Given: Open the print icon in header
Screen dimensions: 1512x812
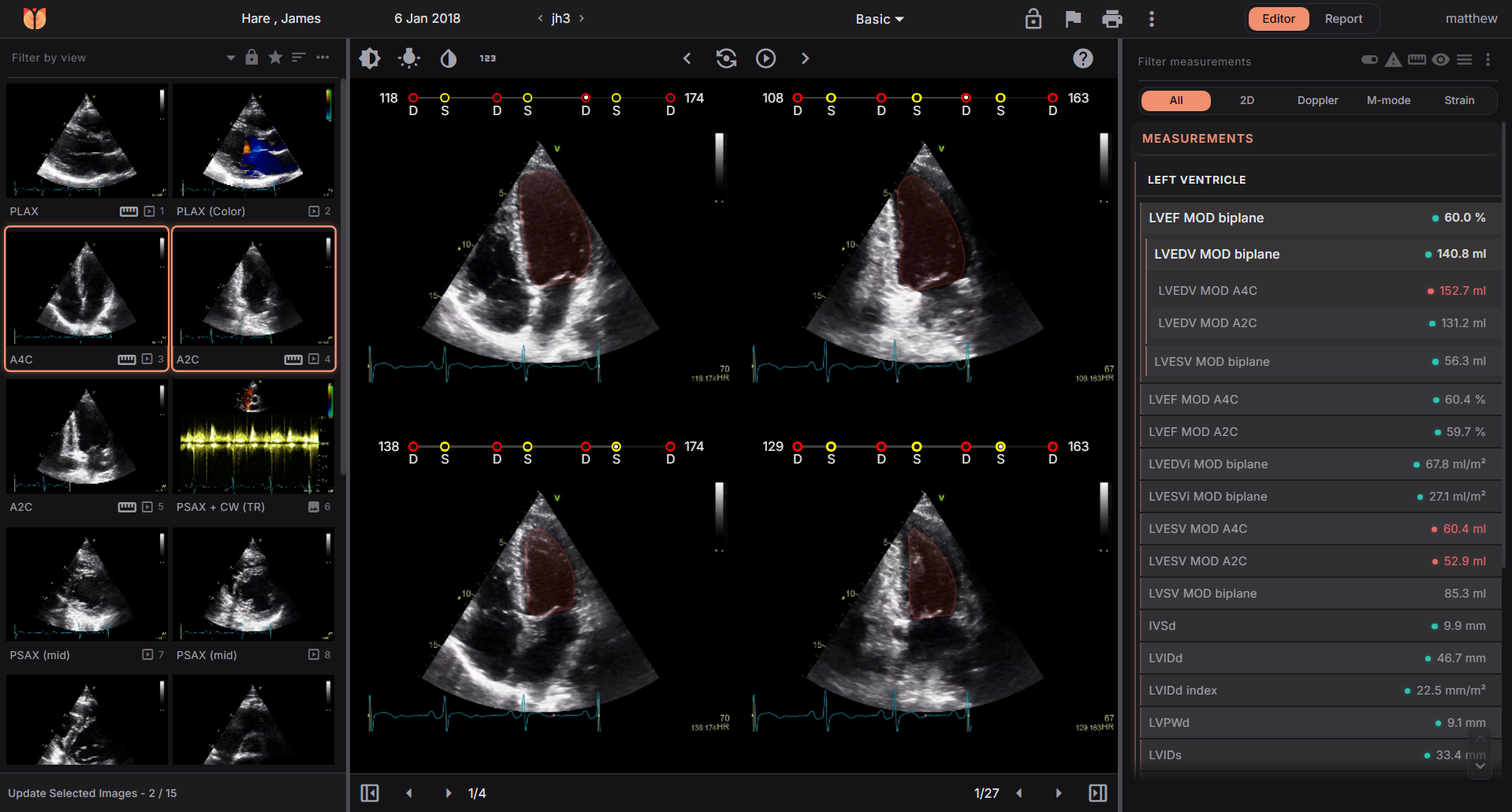Looking at the screenshot, I should point(1112,19).
